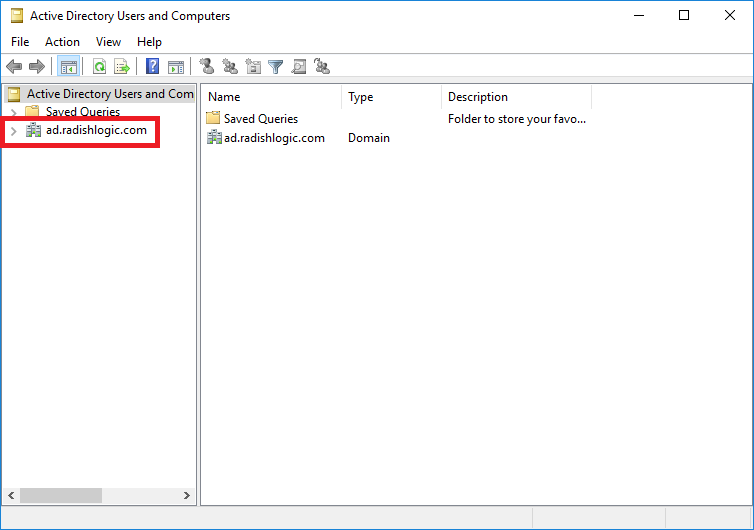754x530 pixels.
Task: Select ad.radishlogic.com in the tree pane
Action: (96, 130)
